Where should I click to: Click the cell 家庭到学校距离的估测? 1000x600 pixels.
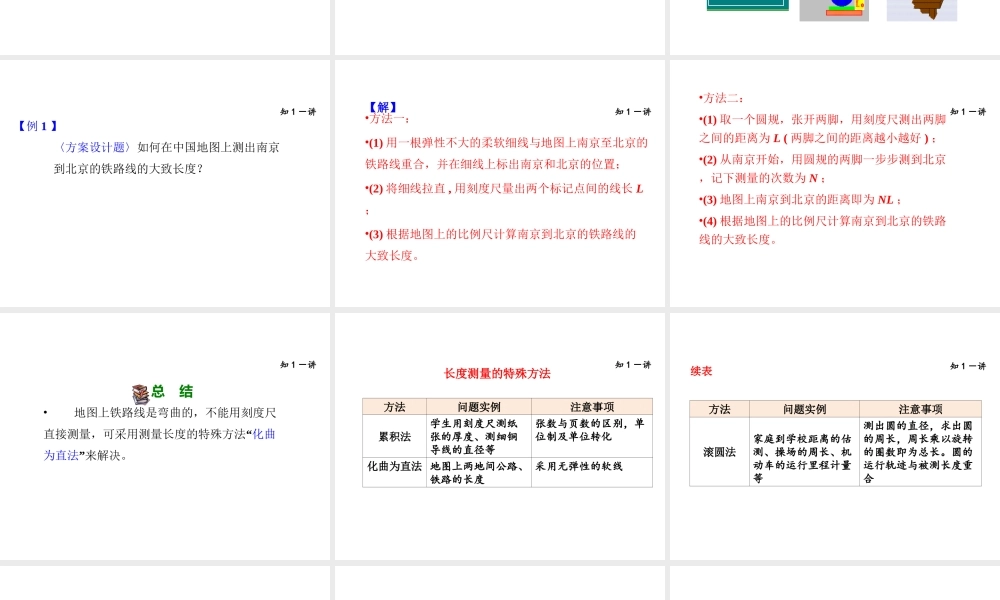click(804, 451)
